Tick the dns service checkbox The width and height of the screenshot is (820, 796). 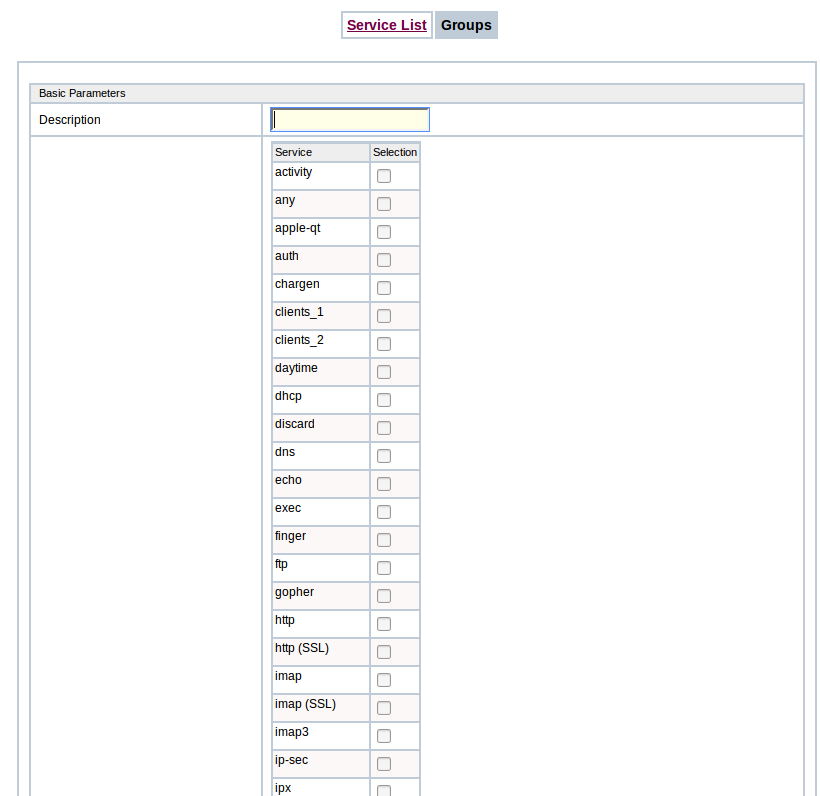(384, 456)
